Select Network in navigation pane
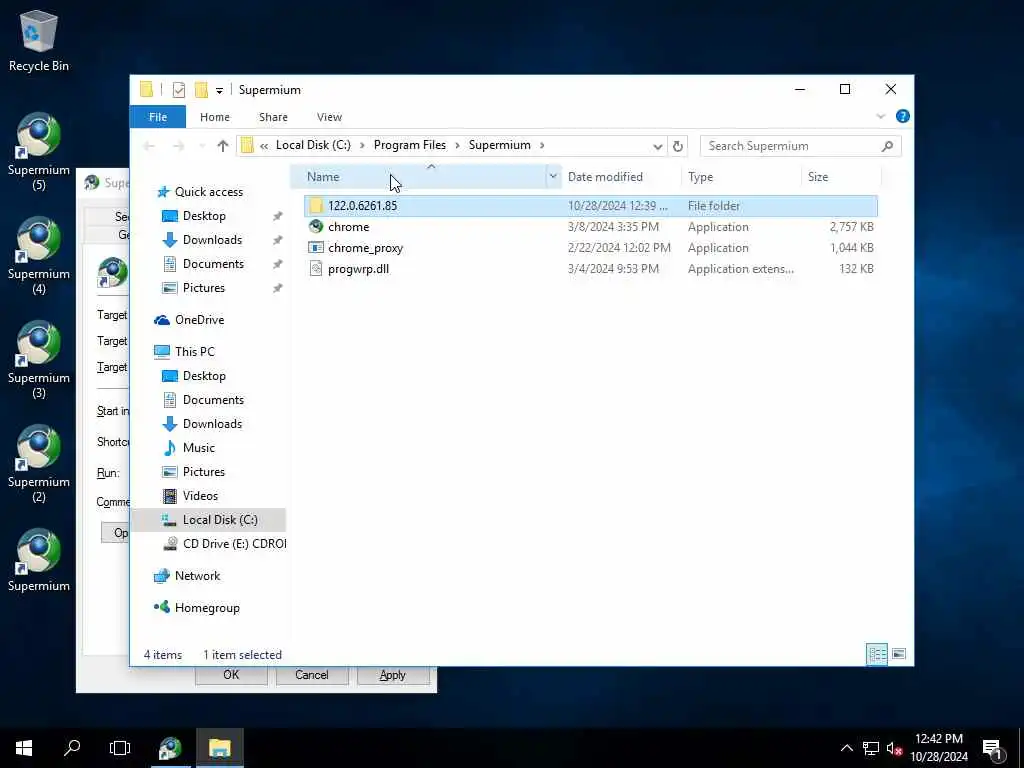Screen dimensions: 1024x768 point(197,576)
